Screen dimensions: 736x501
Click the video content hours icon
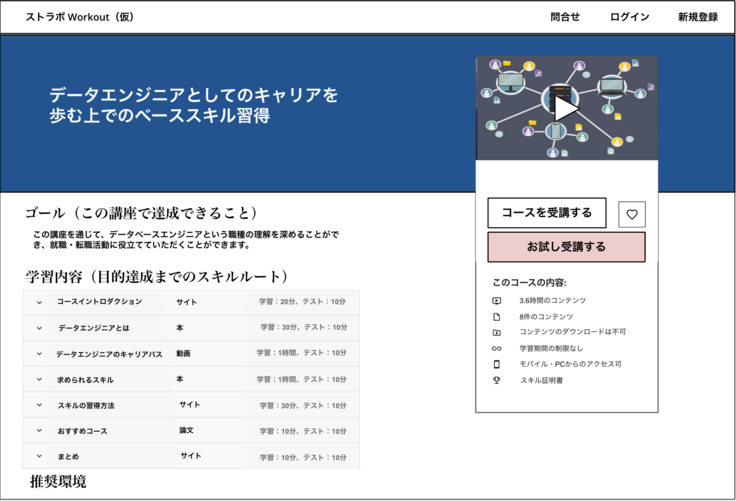click(x=496, y=301)
